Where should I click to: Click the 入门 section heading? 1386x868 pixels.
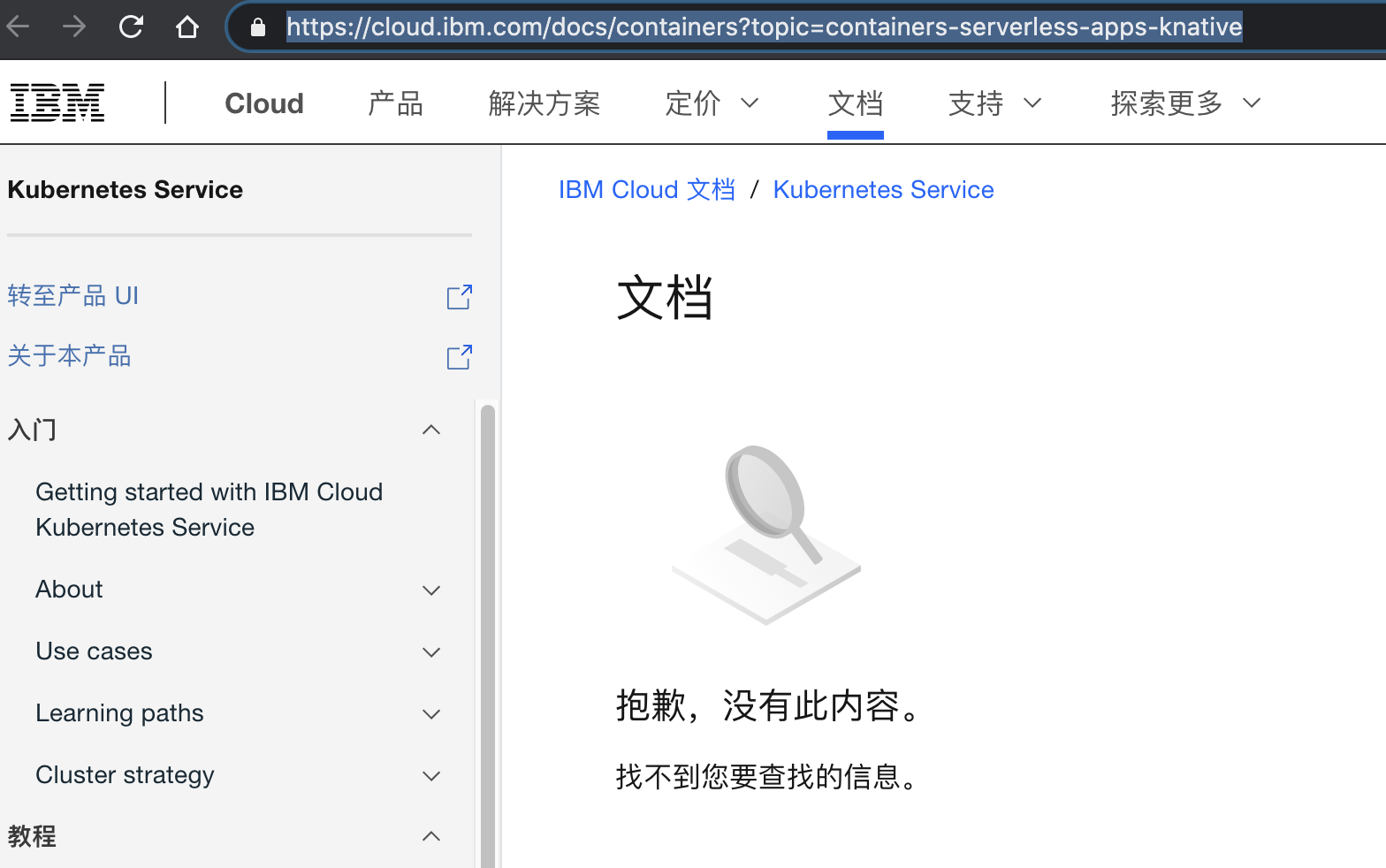pyautogui.click(x=32, y=430)
